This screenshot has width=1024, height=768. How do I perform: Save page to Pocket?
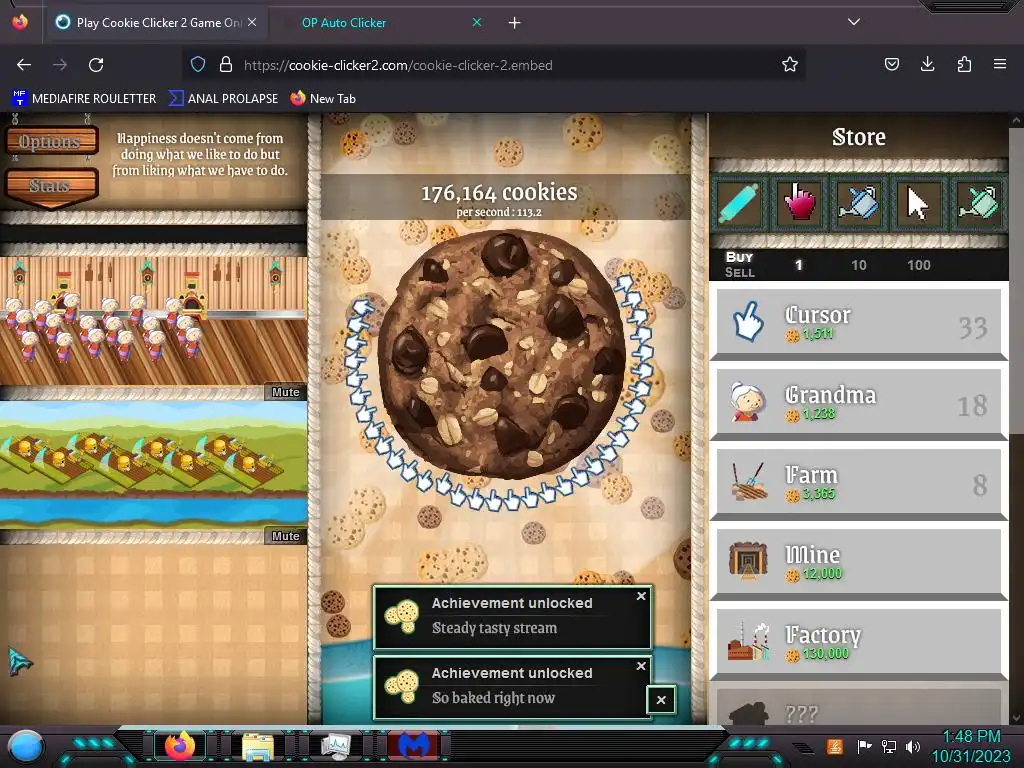pyautogui.click(x=891, y=64)
